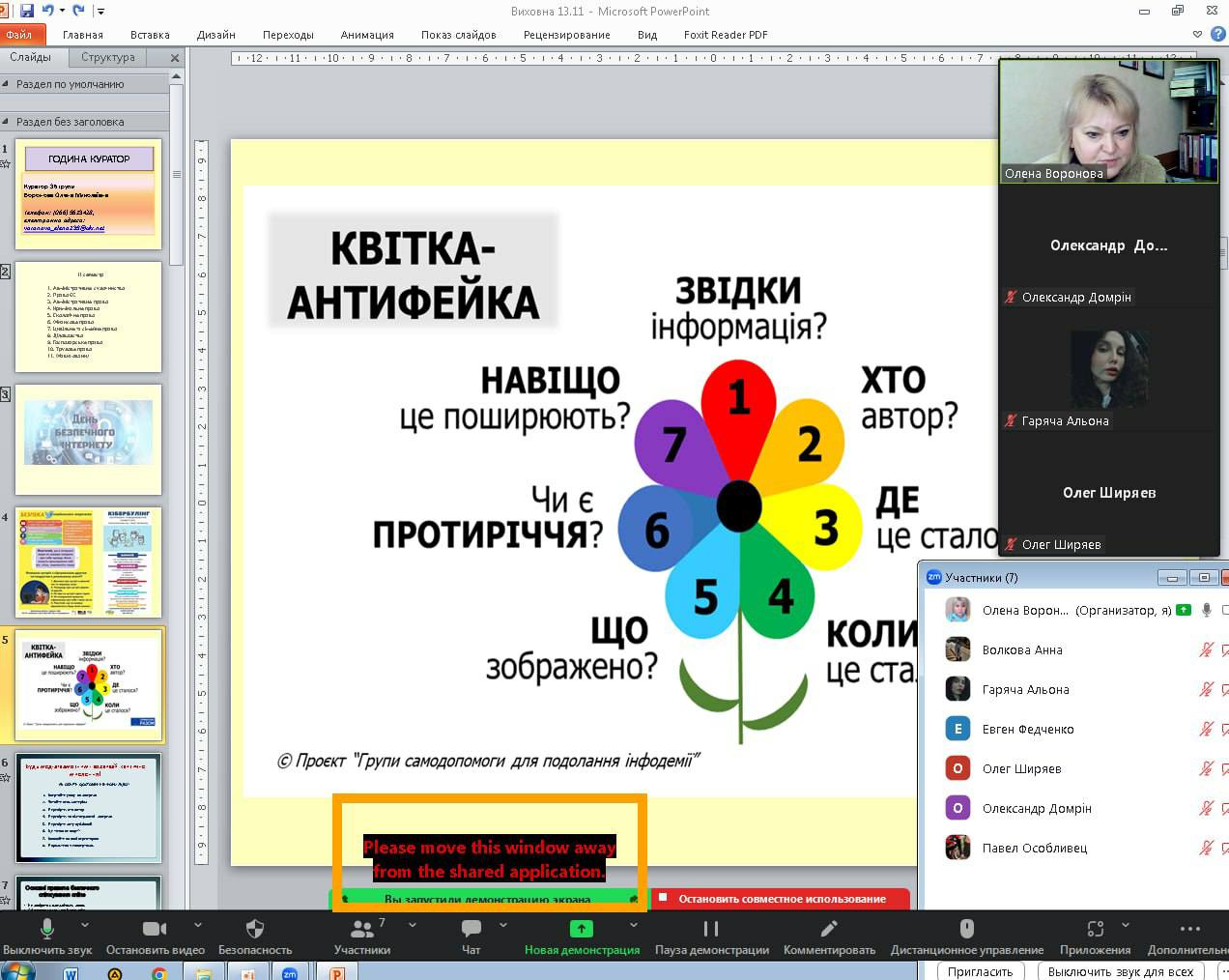Click the red Stop Share button
This screenshot has height=980, width=1229.
coord(781,899)
